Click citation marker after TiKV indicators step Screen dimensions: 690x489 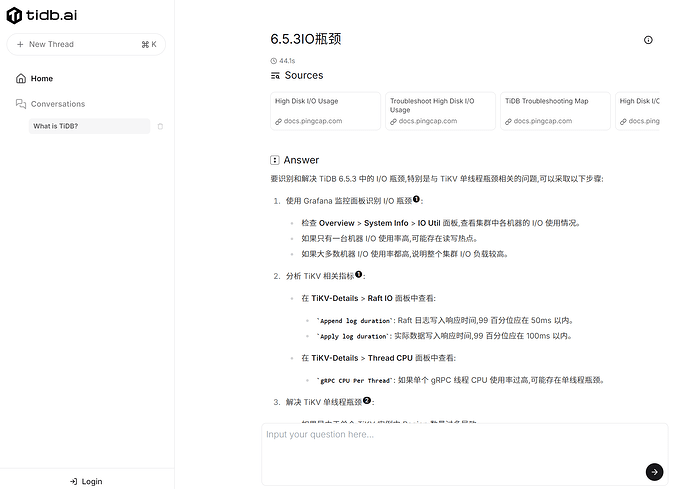(x=359, y=274)
